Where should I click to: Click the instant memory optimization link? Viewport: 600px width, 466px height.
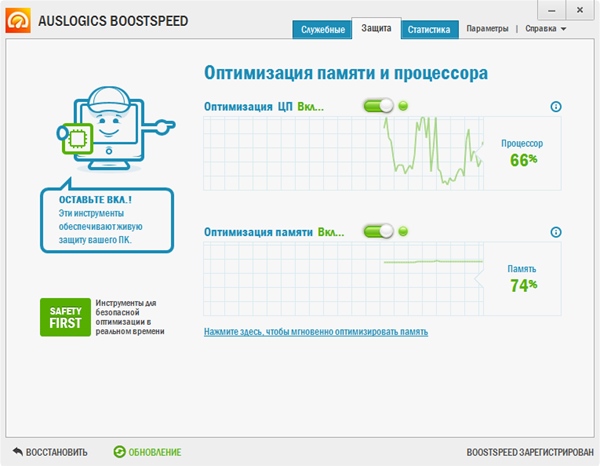316,331
